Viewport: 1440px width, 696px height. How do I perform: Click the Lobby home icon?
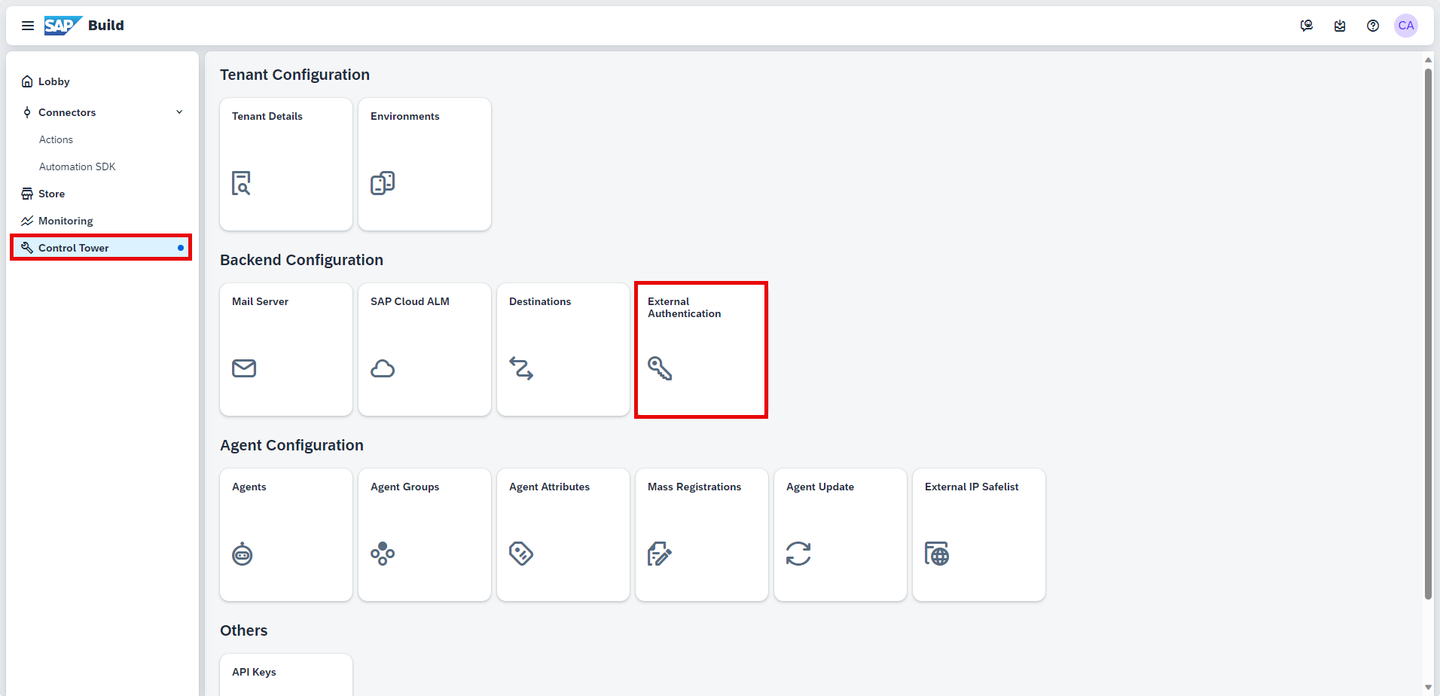(x=27, y=82)
